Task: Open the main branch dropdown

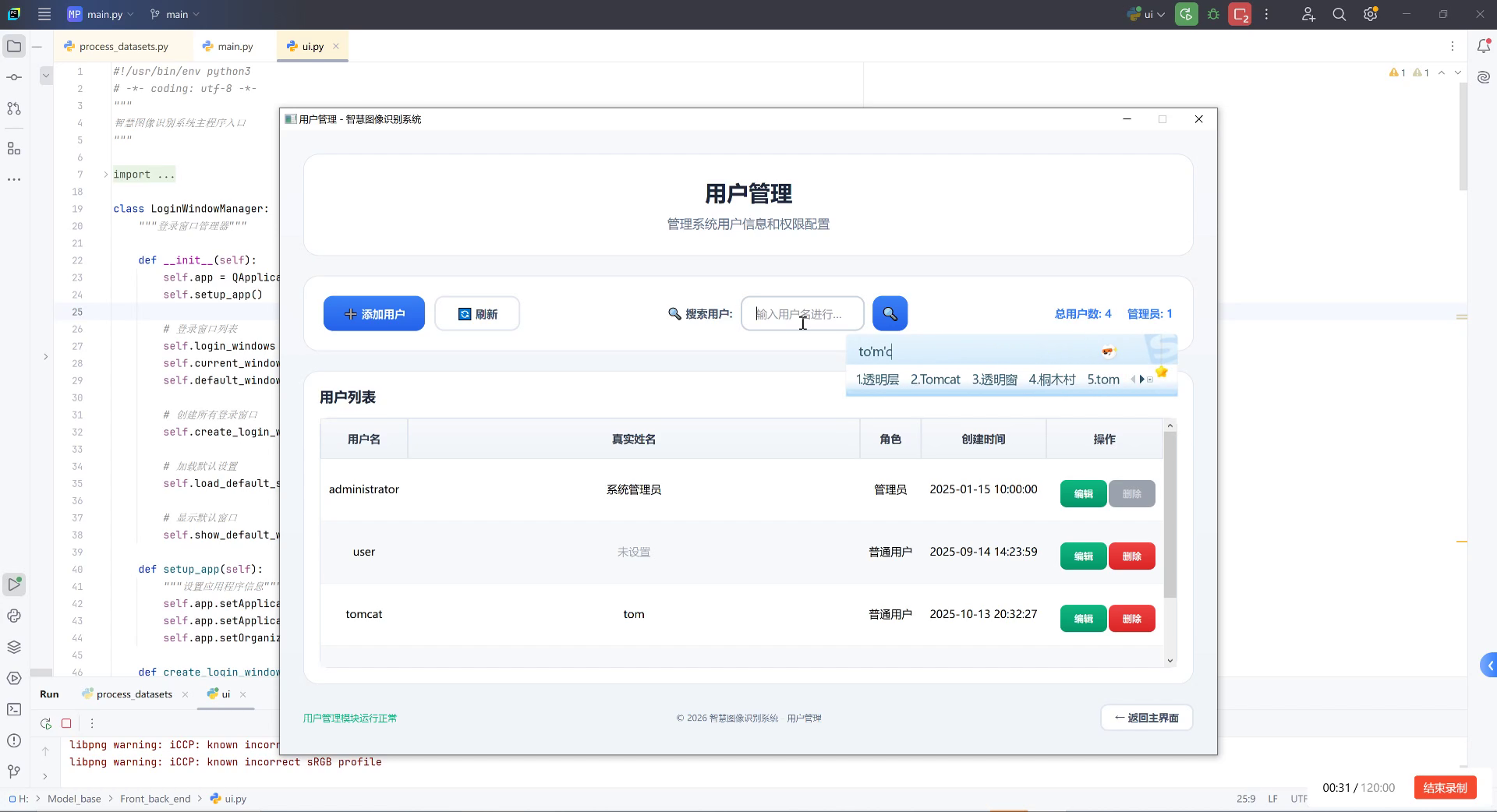Action: coord(174,14)
